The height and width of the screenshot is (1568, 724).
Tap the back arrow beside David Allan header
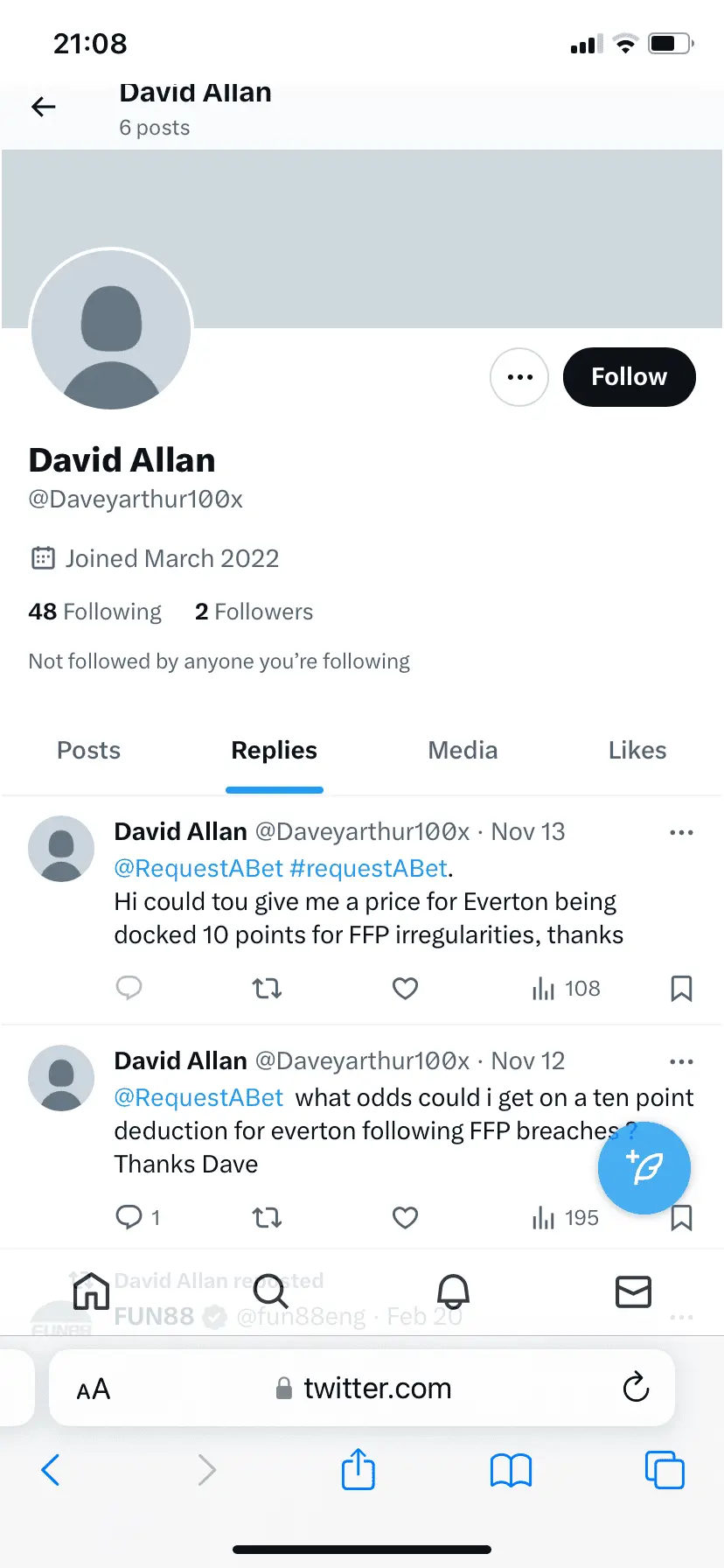(x=43, y=107)
